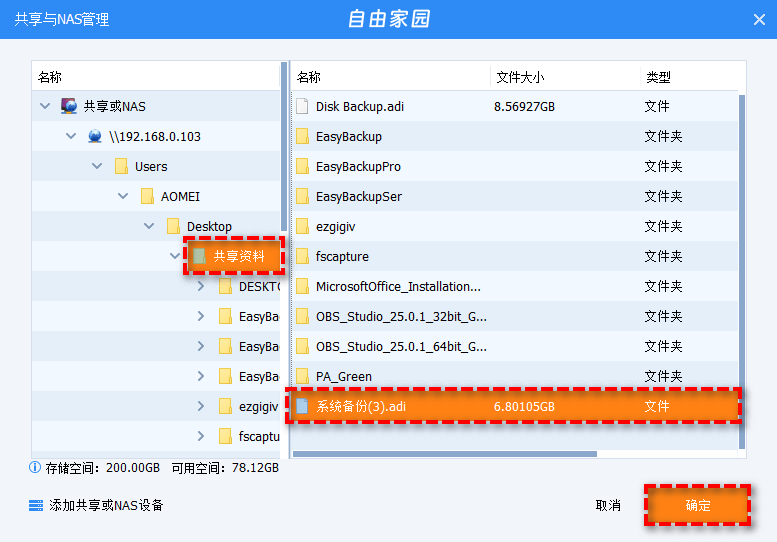Click the fscapture folder icon in file list
The height and width of the screenshot is (542, 777).
point(302,256)
